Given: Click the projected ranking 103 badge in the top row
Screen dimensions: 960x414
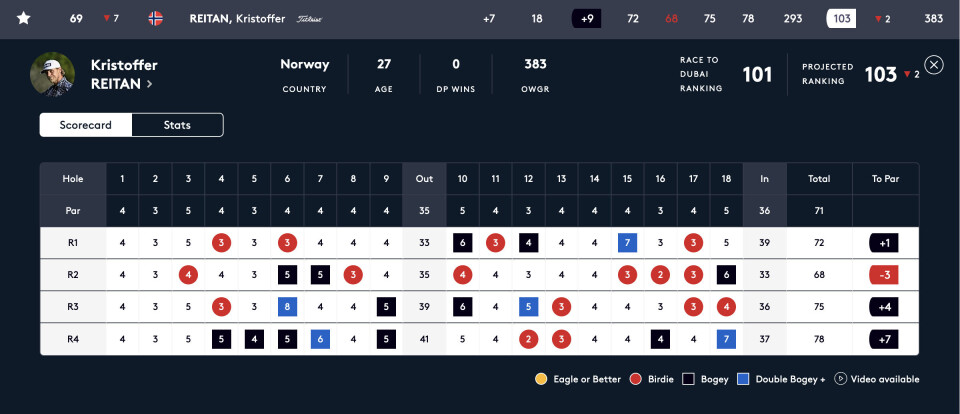Looking at the screenshot, I should point(842,18).
